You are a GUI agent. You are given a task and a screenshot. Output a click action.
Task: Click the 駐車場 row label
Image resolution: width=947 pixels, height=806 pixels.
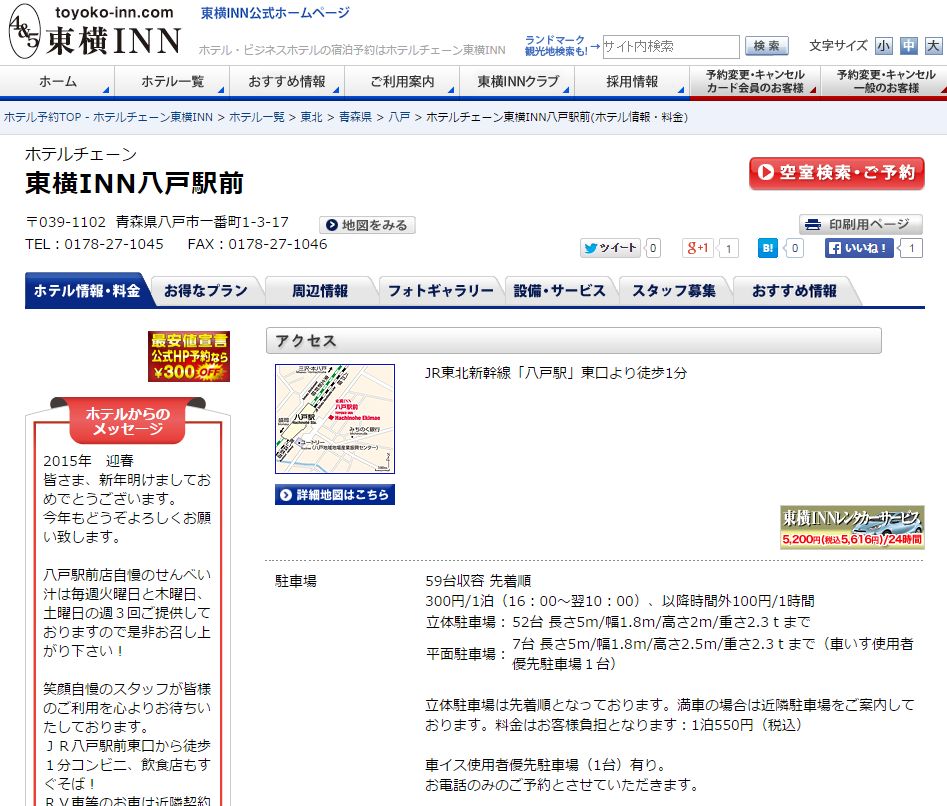pyautogui.click(x=296, y=581)
